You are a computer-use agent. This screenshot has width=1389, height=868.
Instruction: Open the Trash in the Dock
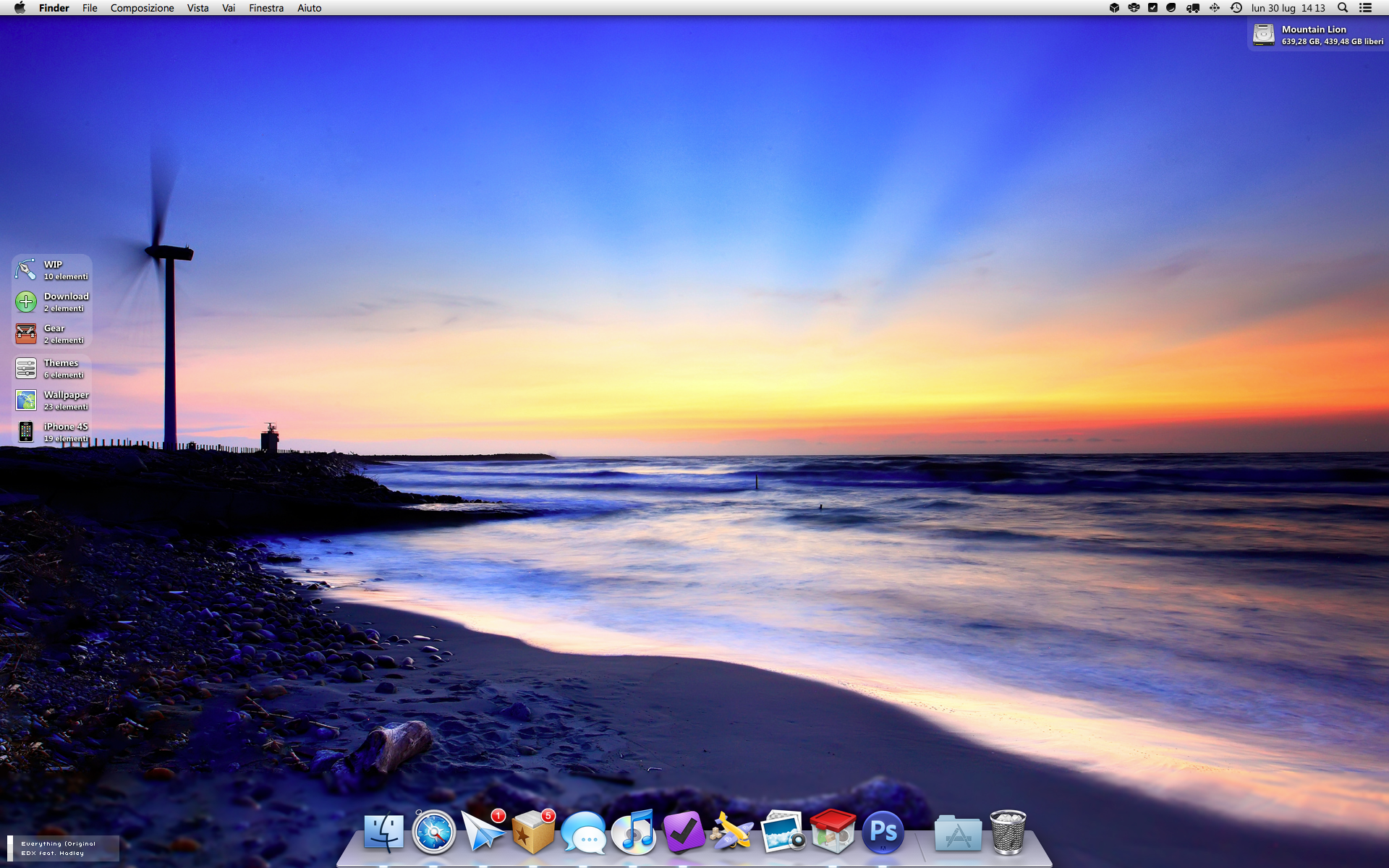tap(1008, 832)
